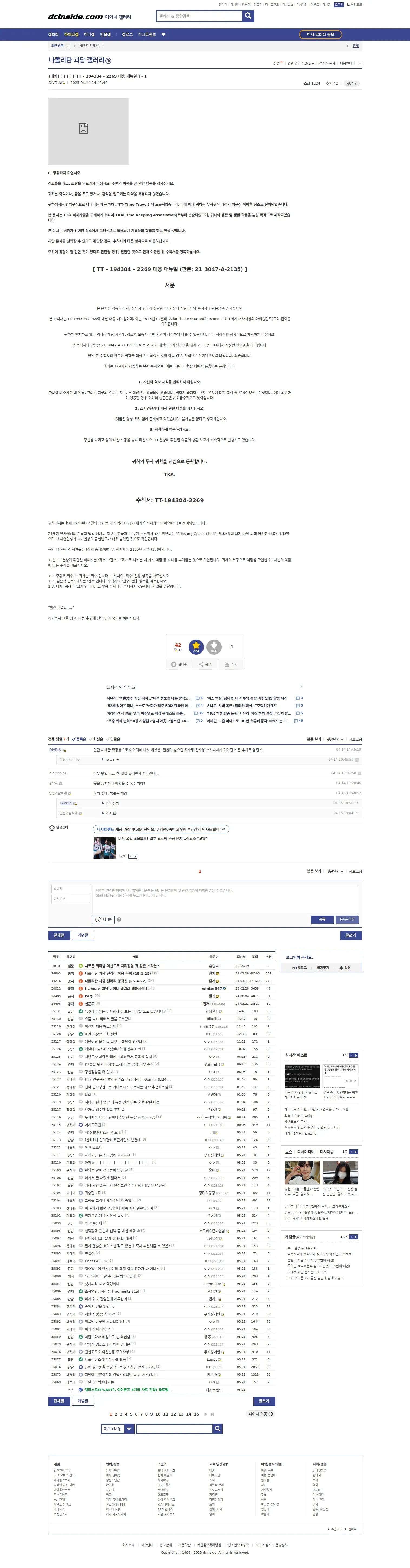Expand the menu arrow after 디시트렌드
The height and width of the screenshot is (1568, 410).
163,35
